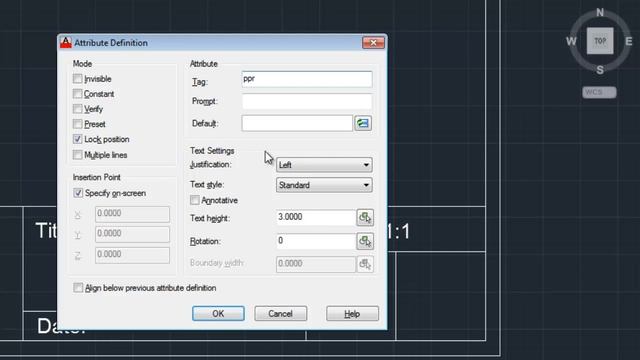Pick text height on screen button
640x360 pixels.
(365, 218)
